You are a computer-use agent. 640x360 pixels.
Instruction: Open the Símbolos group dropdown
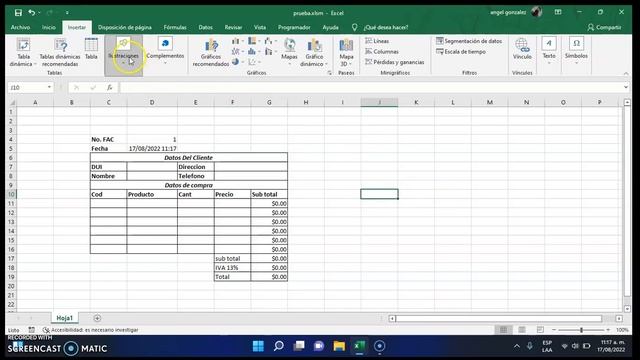pyautogui.click(x=576, y=51)
